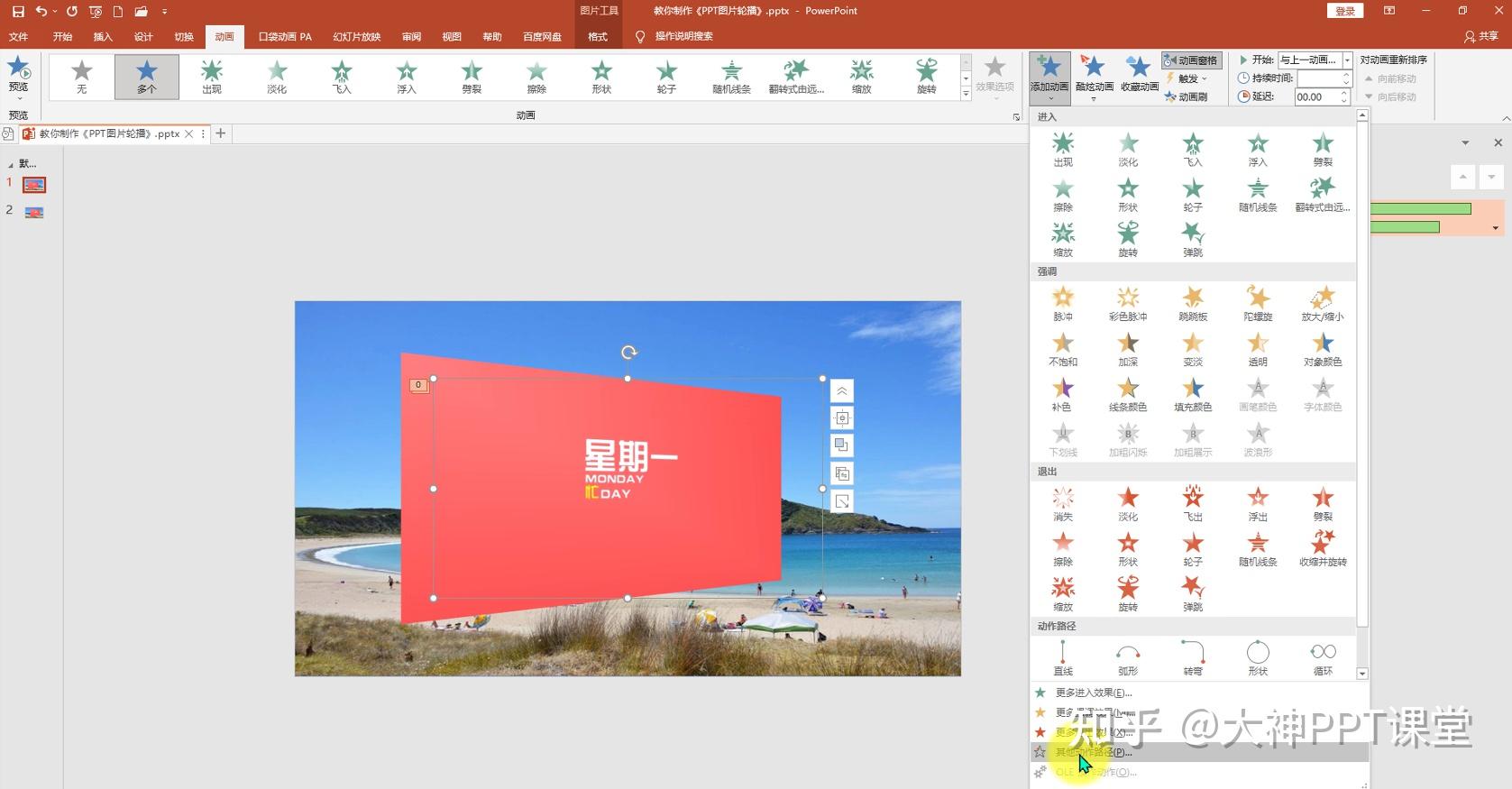Image resolution: width=1512 pixels, height=789 pixels.
Task: Apply the 彩色脉冲 emphasis effect
Action: tap(1128, 304)
